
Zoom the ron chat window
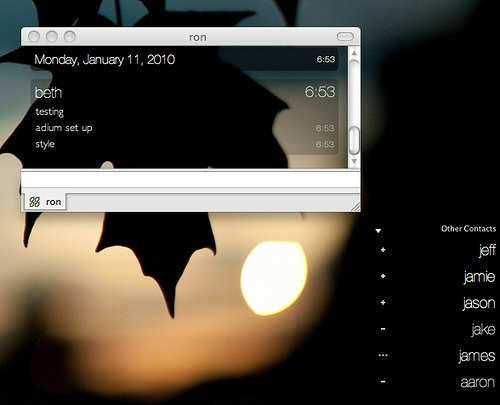[x=70, y=37]
